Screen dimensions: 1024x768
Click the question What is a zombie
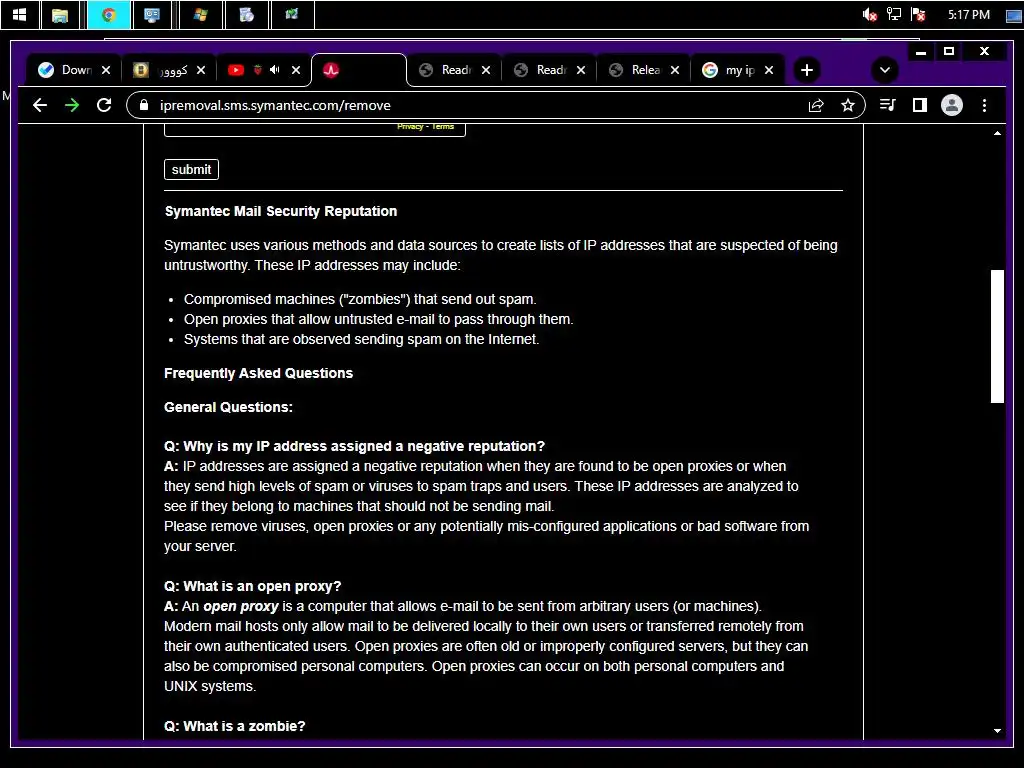point(234,726)
